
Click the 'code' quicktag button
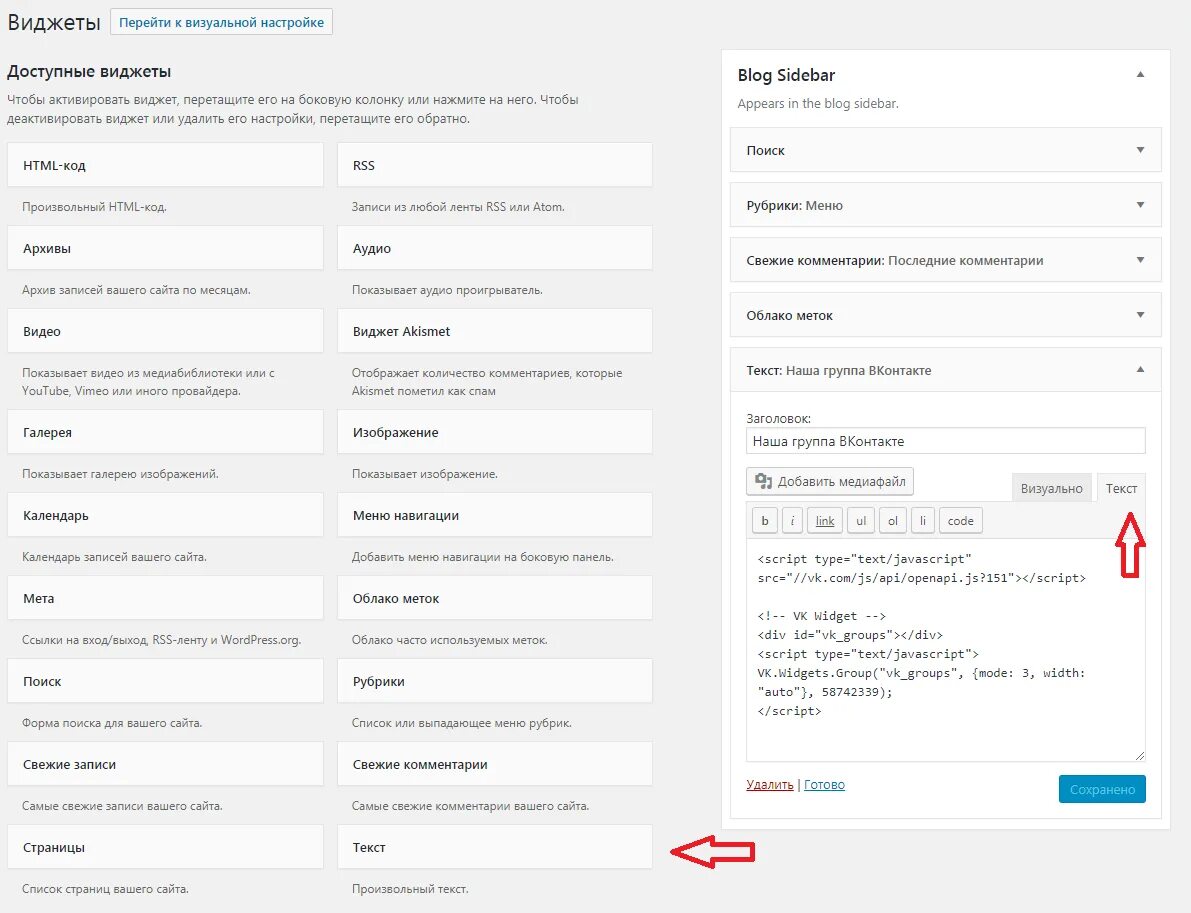point(960,521)
